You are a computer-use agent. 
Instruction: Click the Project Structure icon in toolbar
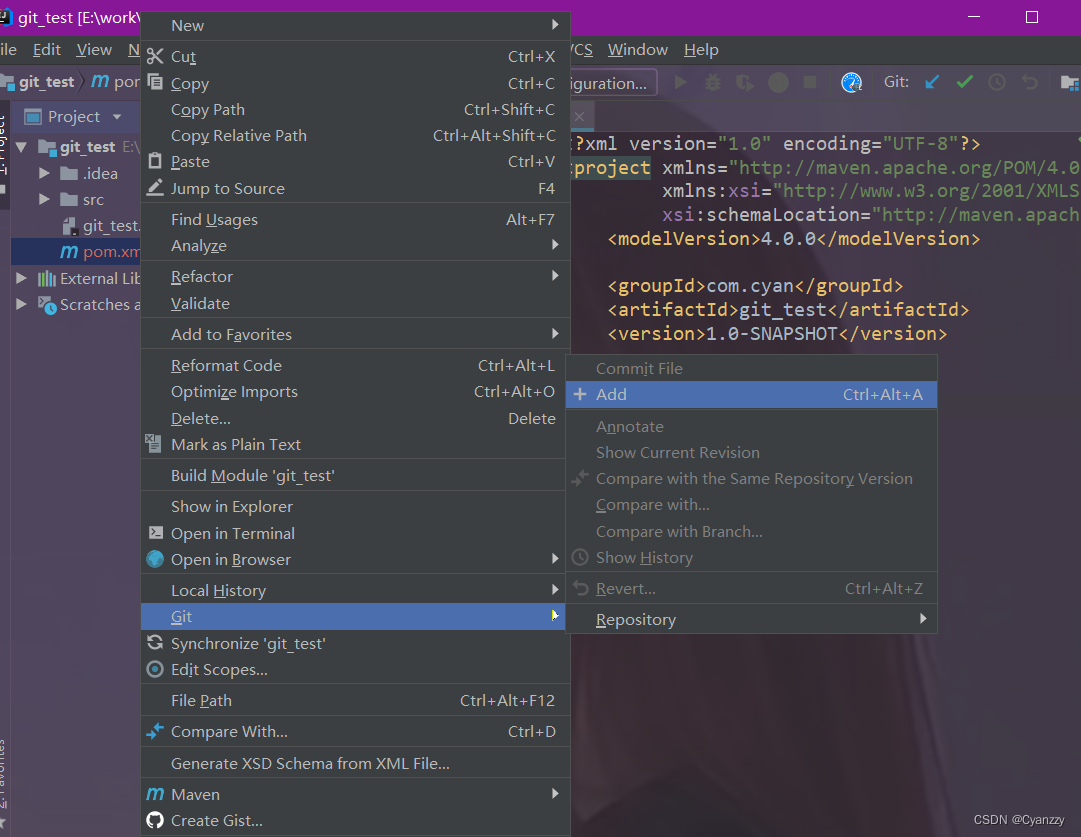1069,83
